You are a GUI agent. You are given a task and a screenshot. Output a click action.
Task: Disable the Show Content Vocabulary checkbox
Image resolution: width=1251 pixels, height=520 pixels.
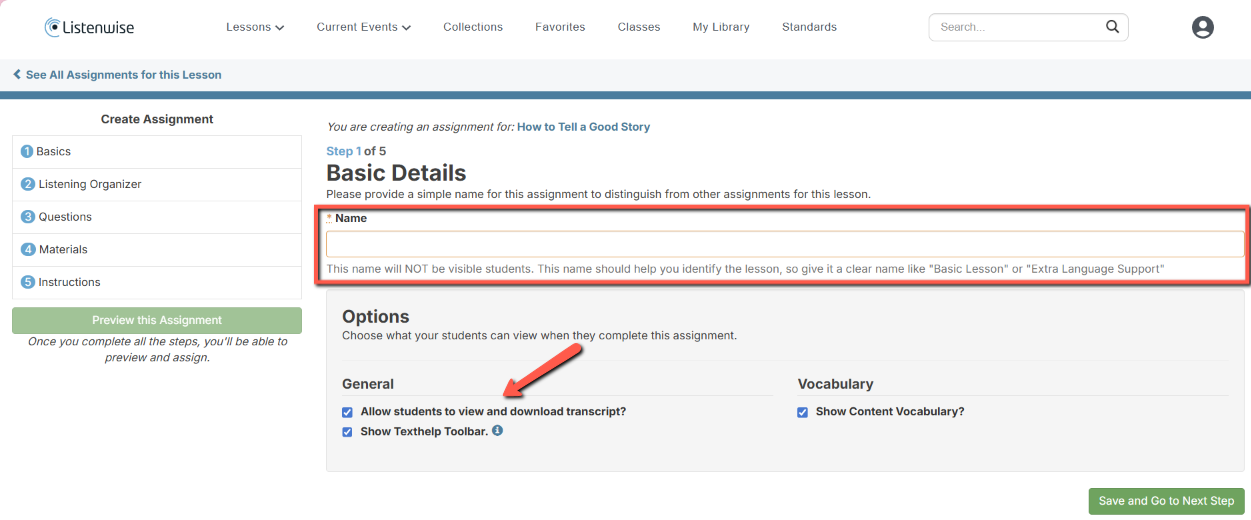802,412
